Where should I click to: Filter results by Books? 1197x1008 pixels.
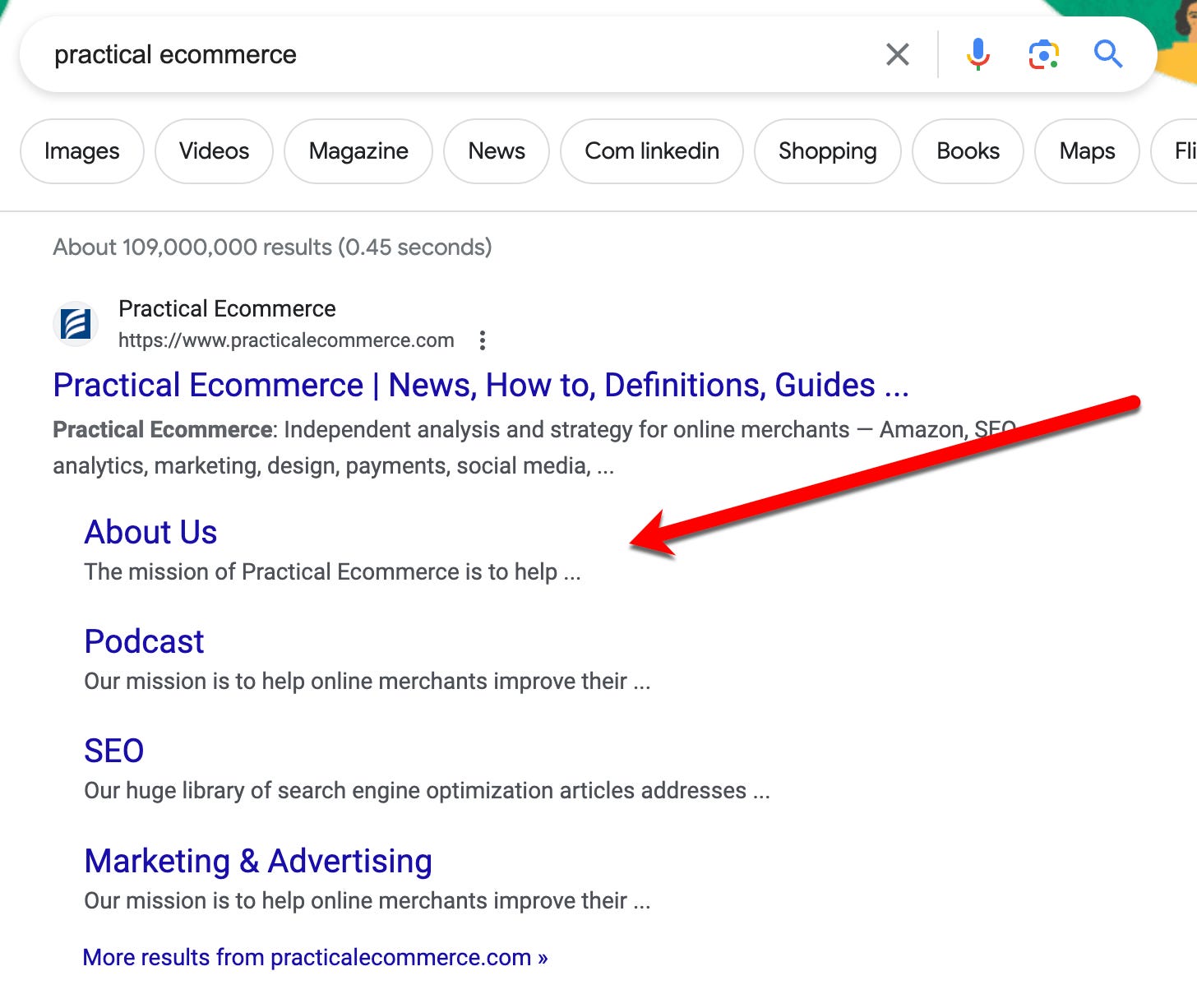coord(968,151)
